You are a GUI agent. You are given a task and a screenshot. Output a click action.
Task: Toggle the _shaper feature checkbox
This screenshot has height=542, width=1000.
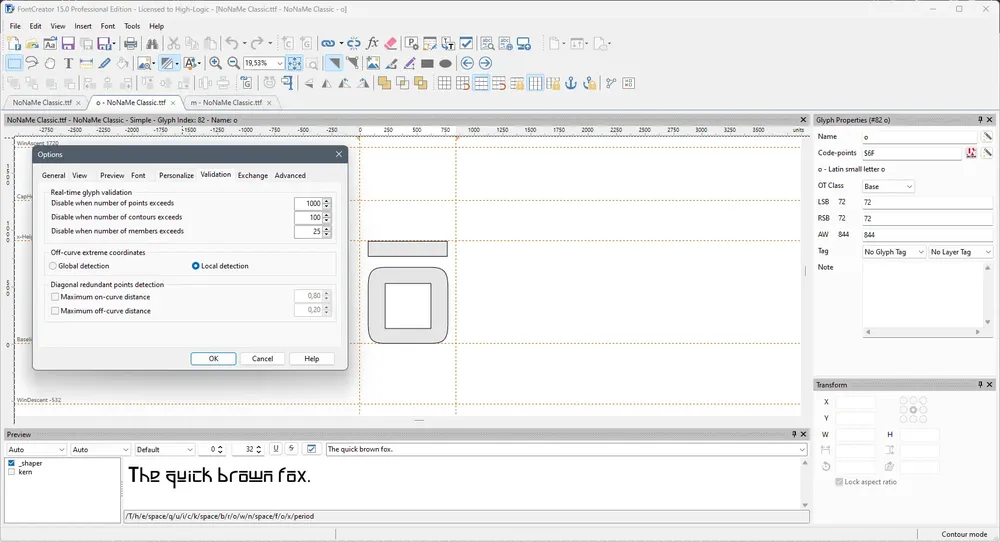pos(11,463)
